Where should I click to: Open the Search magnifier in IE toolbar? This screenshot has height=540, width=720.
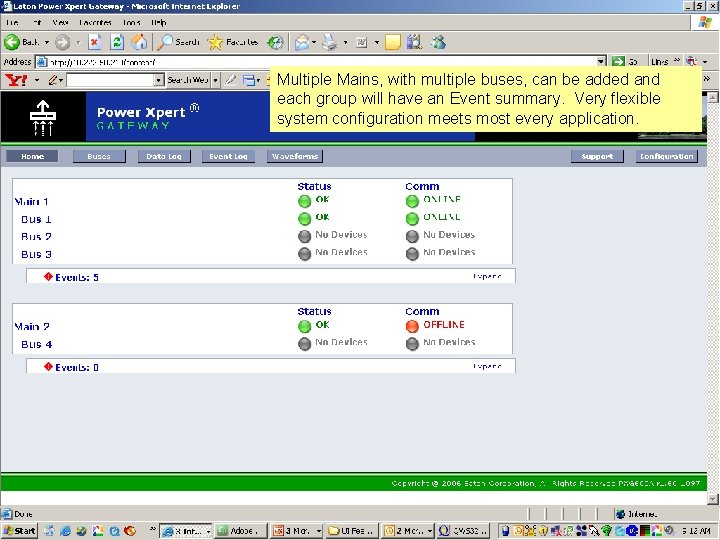tap(178, 42)
